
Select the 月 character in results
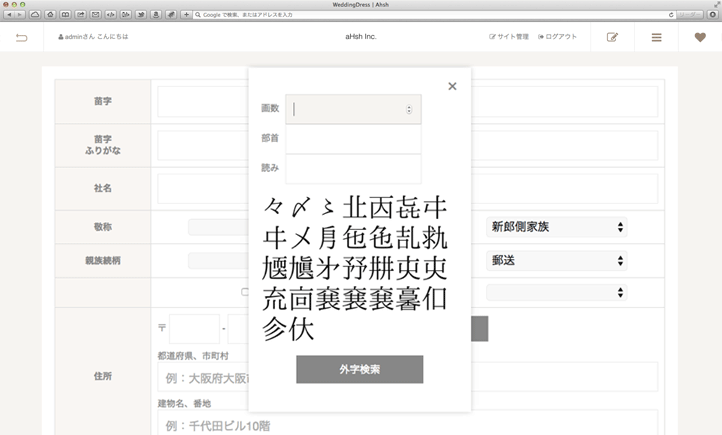point(327,238)
